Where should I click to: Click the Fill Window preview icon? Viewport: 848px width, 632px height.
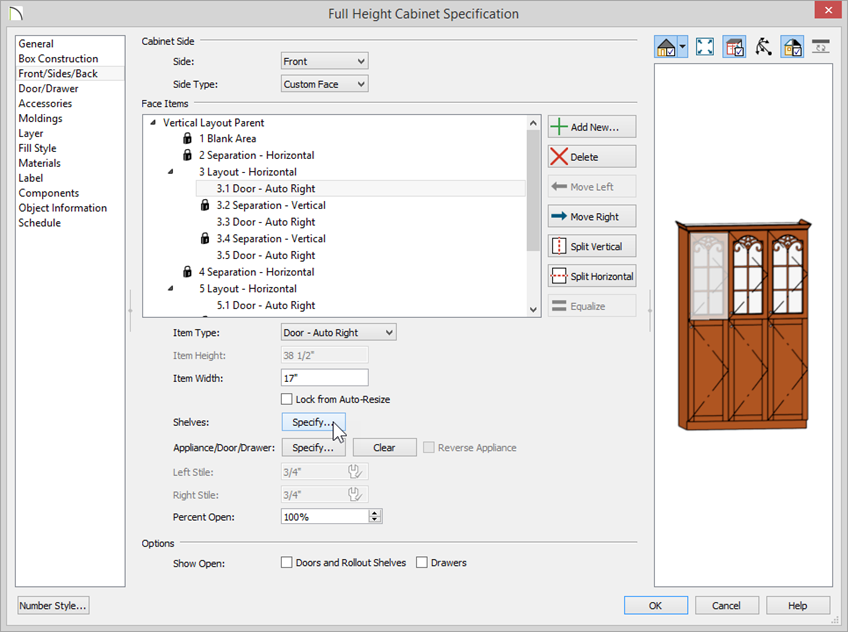(x=705, y=47)
